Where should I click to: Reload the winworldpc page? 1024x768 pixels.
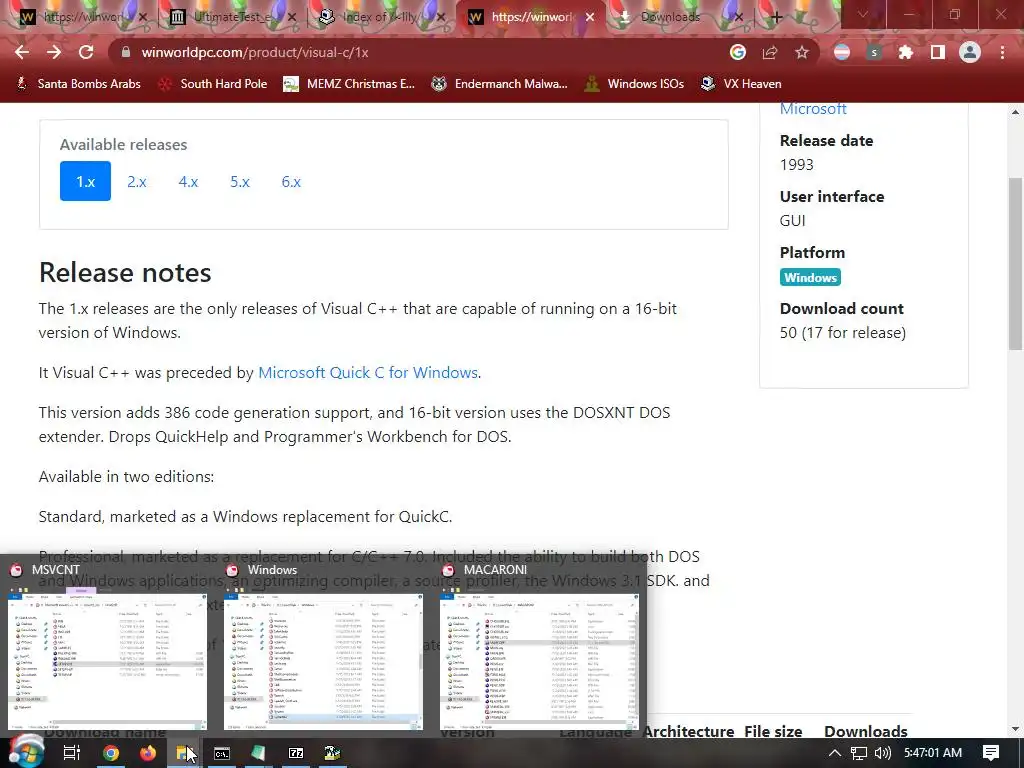click(86, 52)
